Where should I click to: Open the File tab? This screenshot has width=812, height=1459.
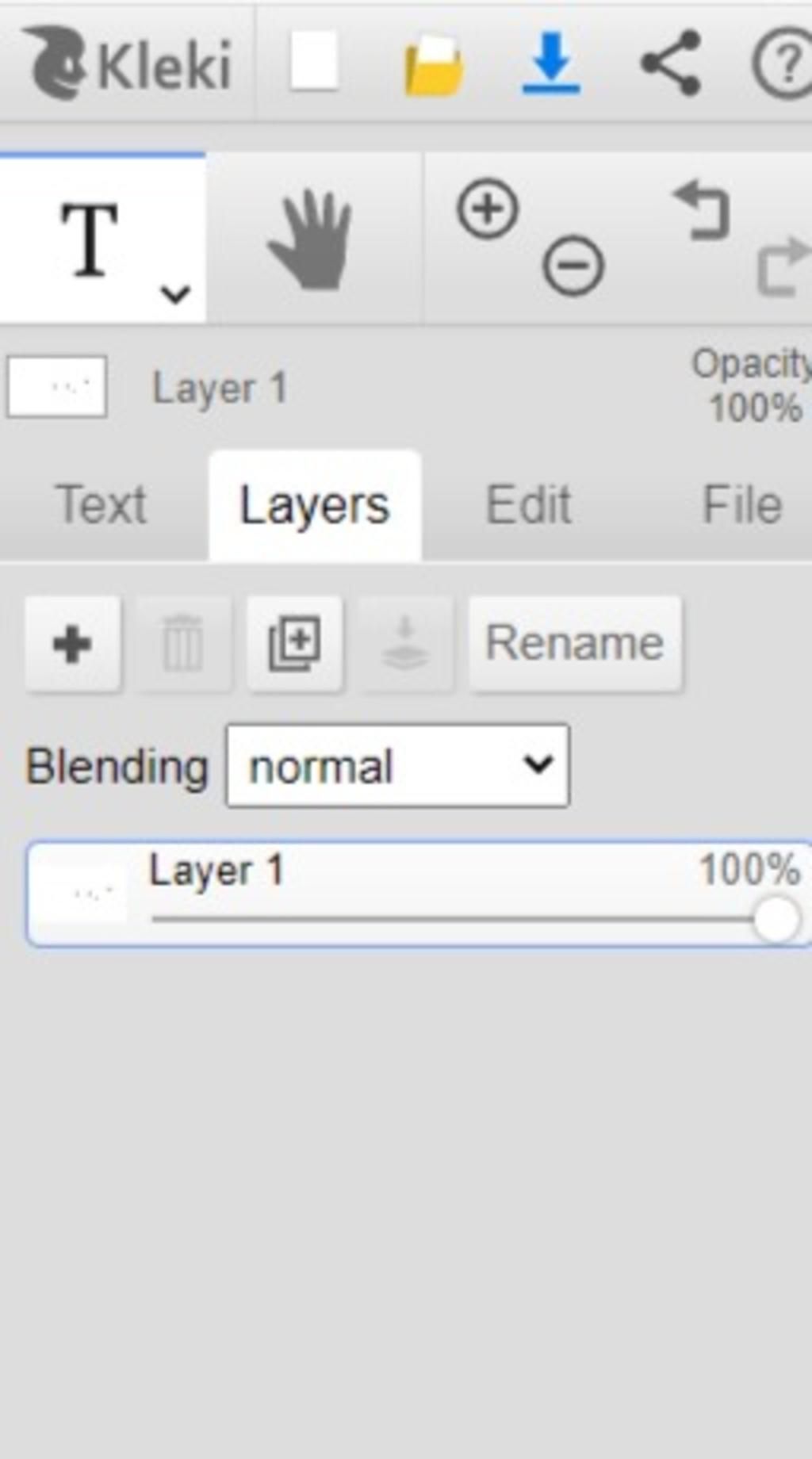[x=742, y=504]
